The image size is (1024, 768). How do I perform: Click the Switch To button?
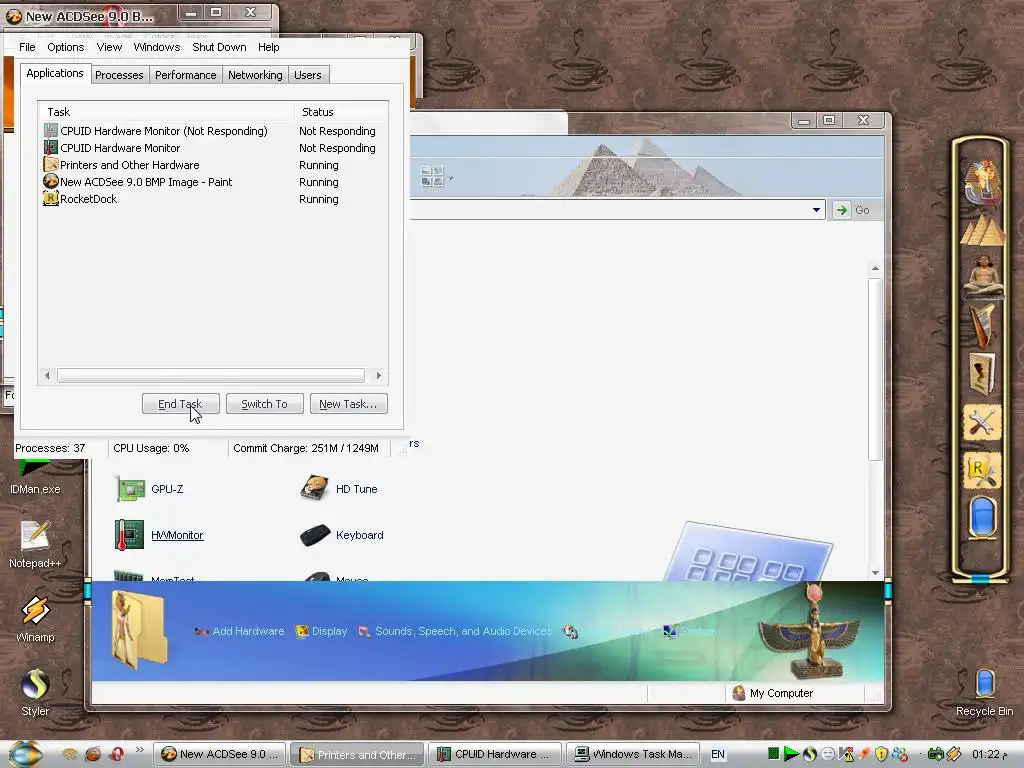(x=264, y=404)
